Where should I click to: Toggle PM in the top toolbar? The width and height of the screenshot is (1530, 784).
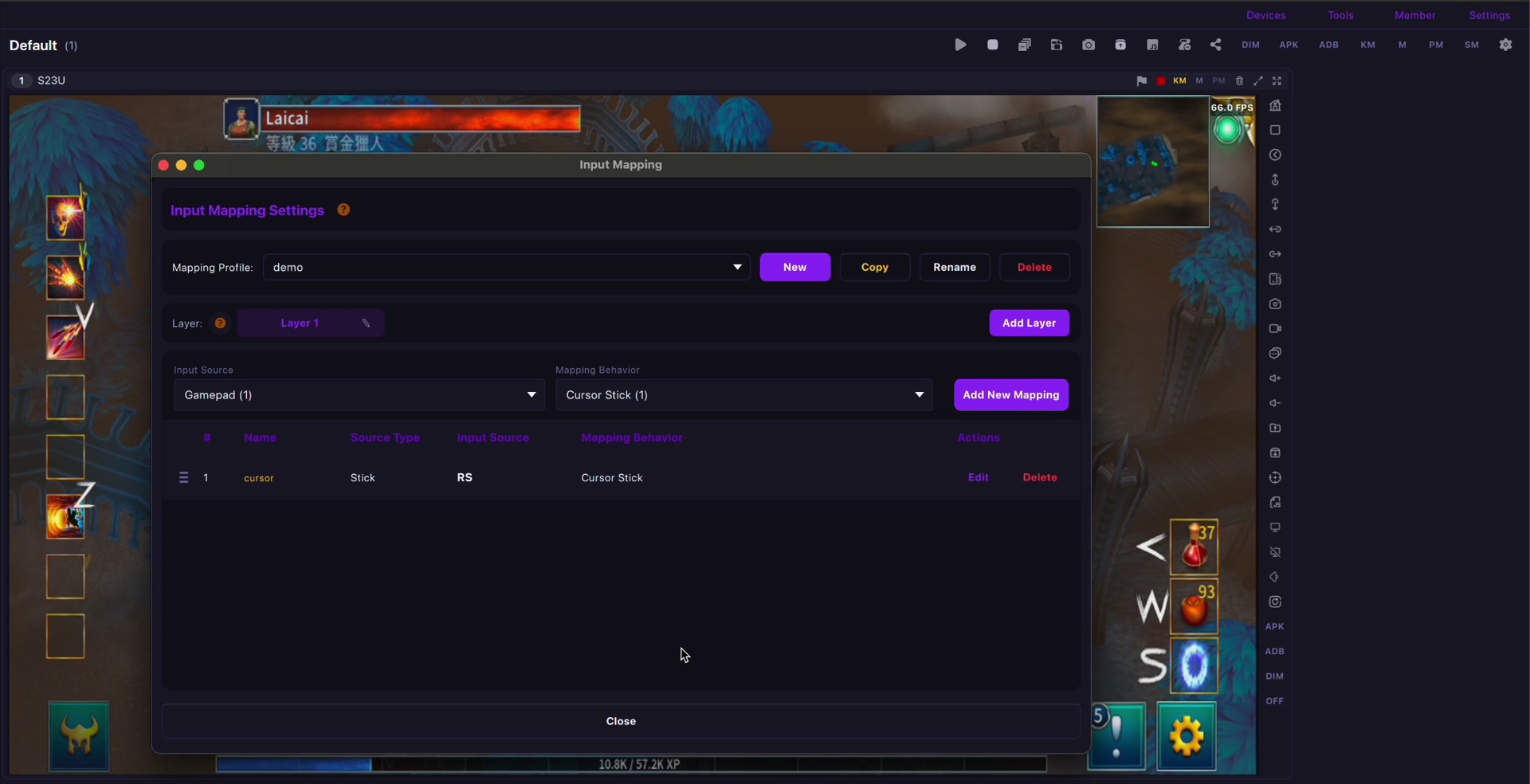click(x=1436, y=45)
